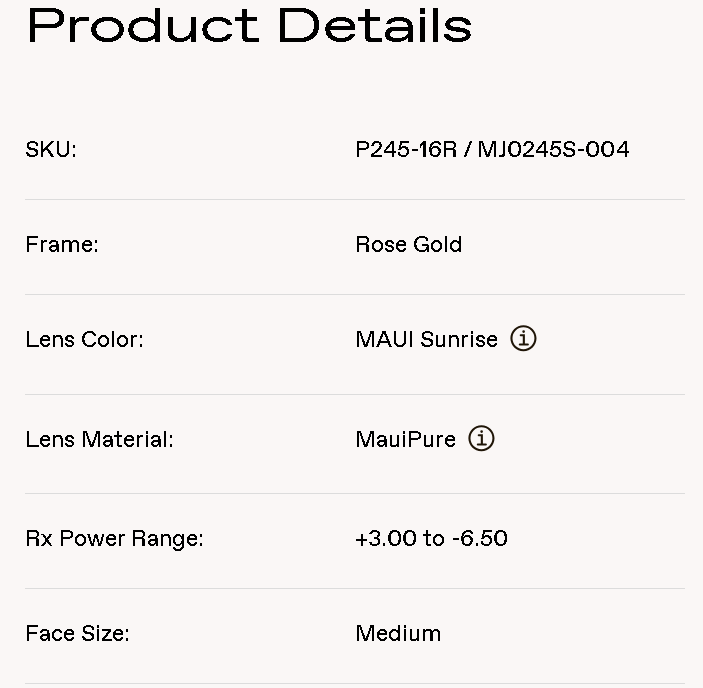This screenshot has height=688, width=703.
Task: Click the SKU label
Action: [51, 150]
